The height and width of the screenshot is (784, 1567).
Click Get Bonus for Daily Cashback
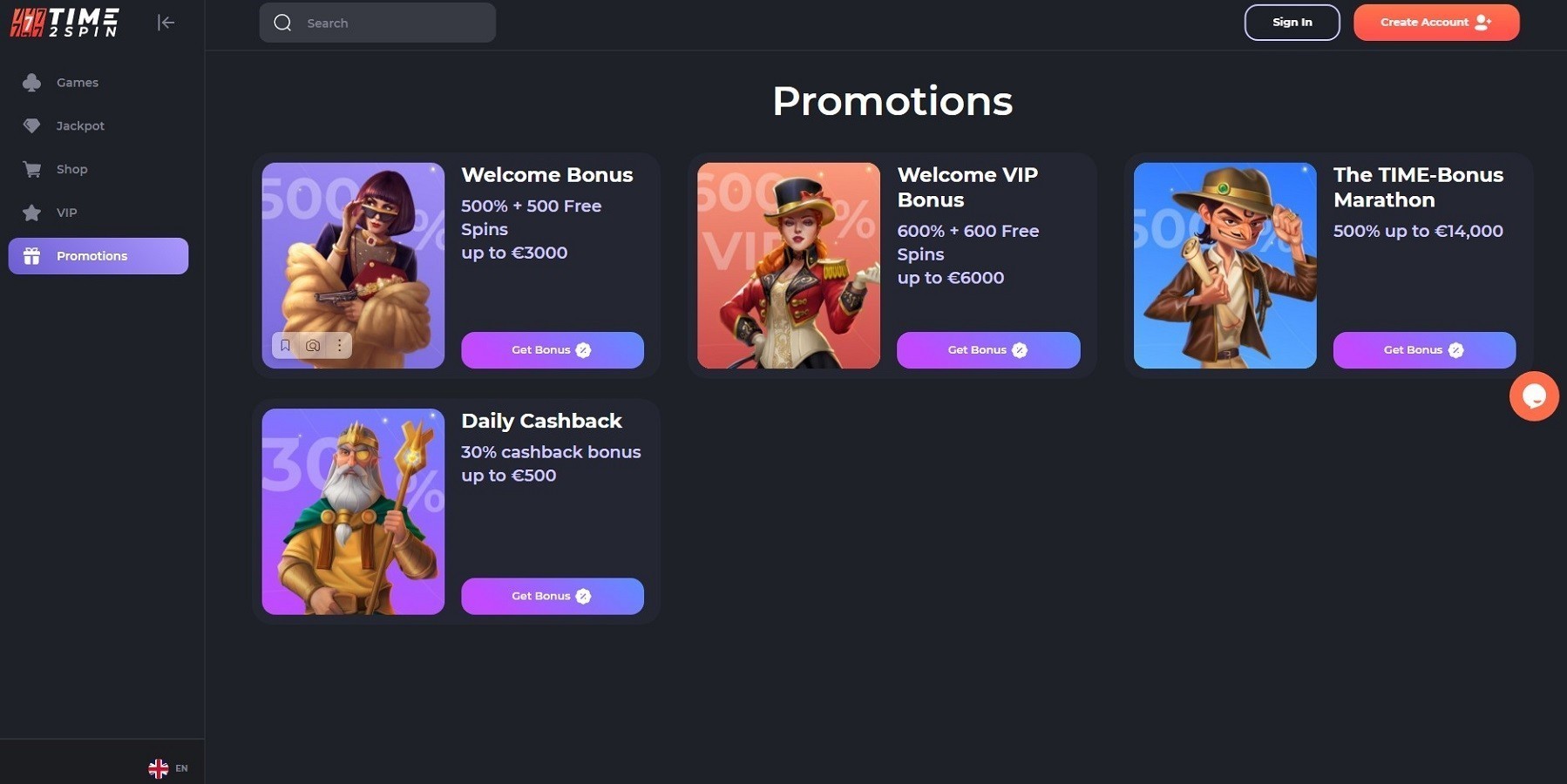tap(553, 596)
